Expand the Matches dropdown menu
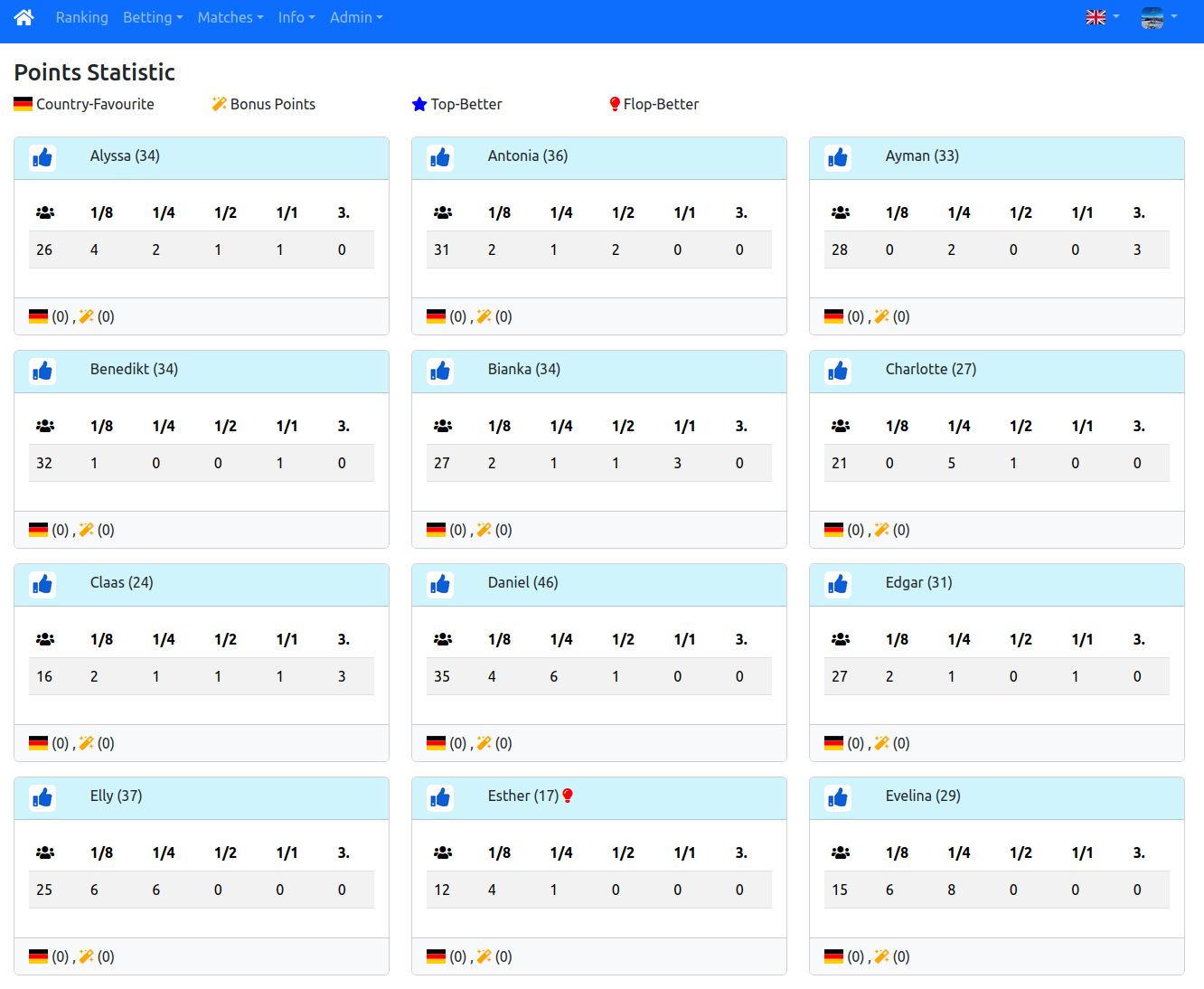This screenshot has height=989, width=1204. [x=230, y=17]
